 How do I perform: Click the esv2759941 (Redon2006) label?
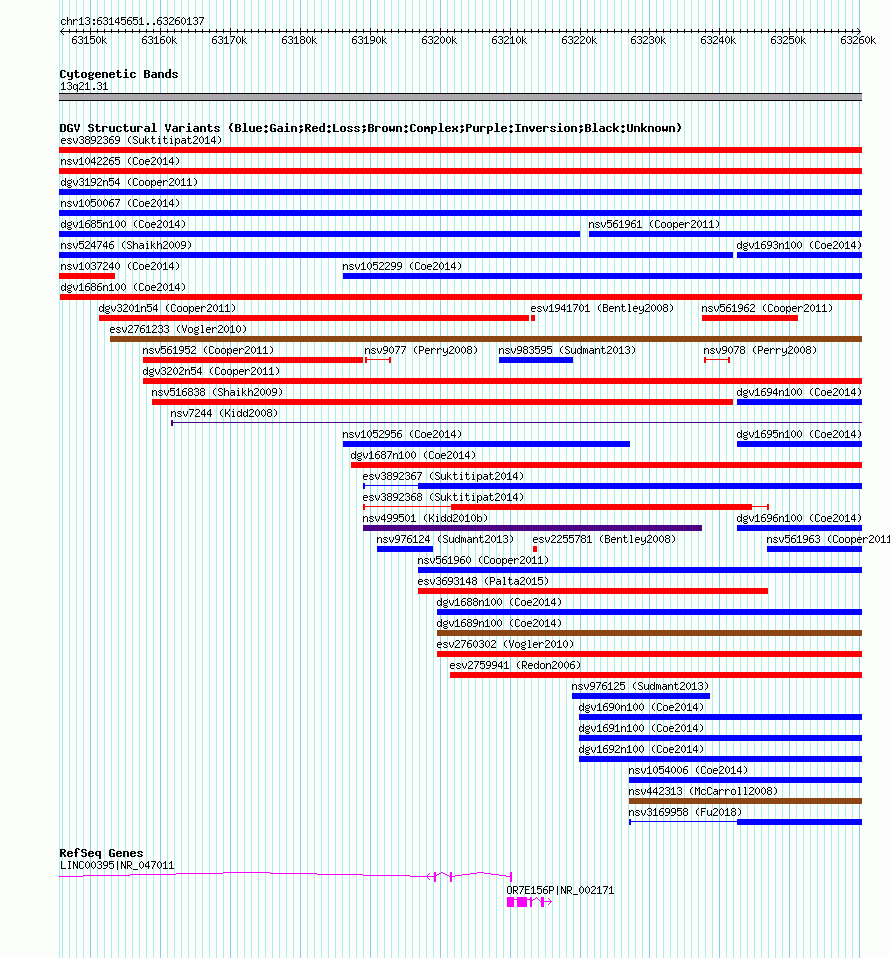pyautogui.click(x=515, y=665)
